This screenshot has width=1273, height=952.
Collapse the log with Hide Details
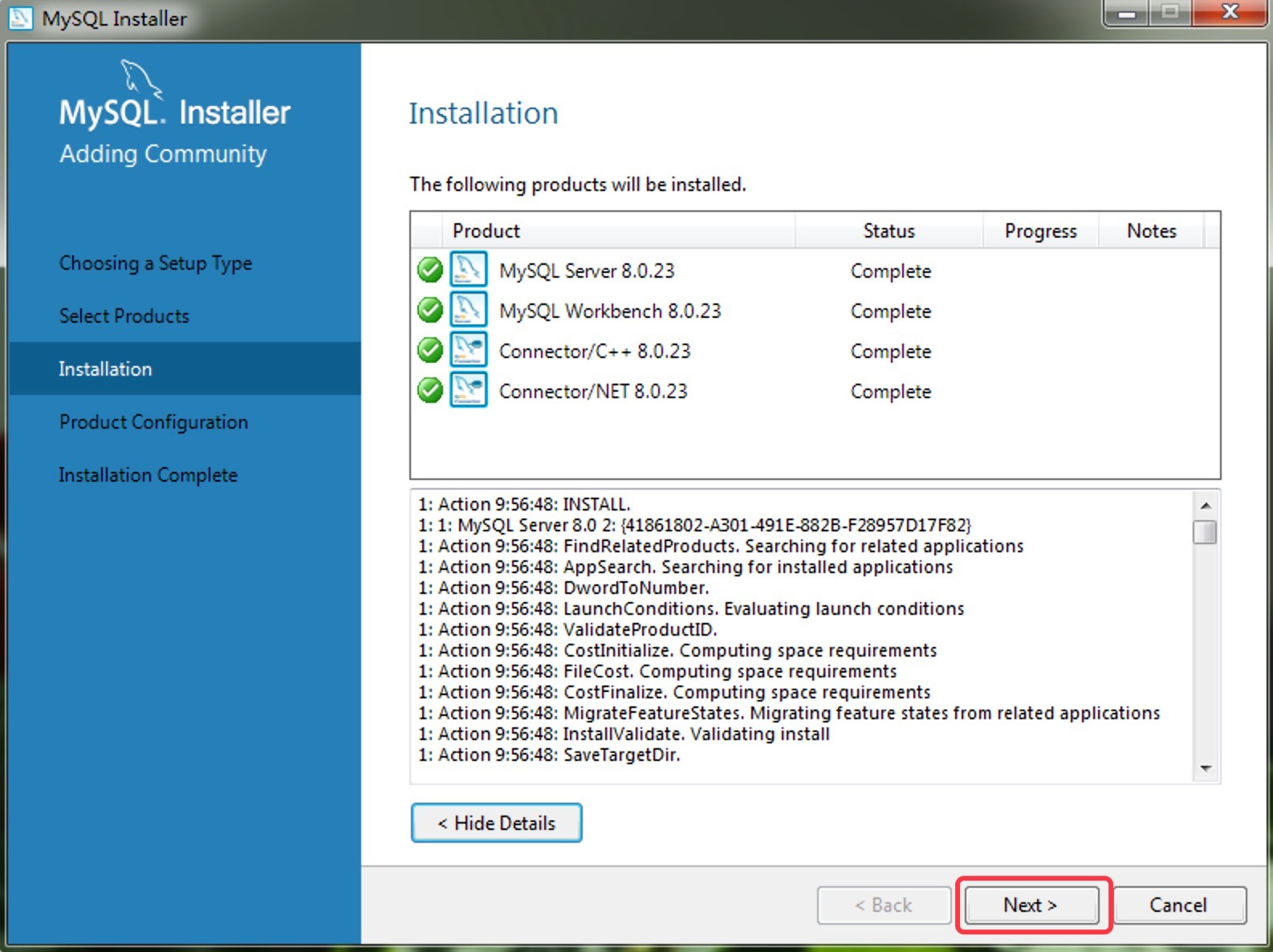point(496,823)
